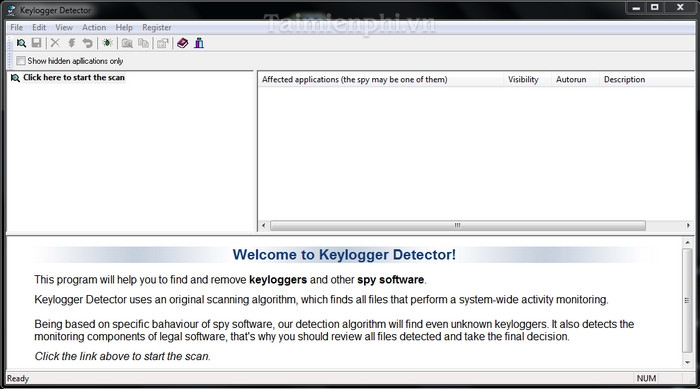
Task: Click the Save floppy disk icon
Action: (37, 43)
